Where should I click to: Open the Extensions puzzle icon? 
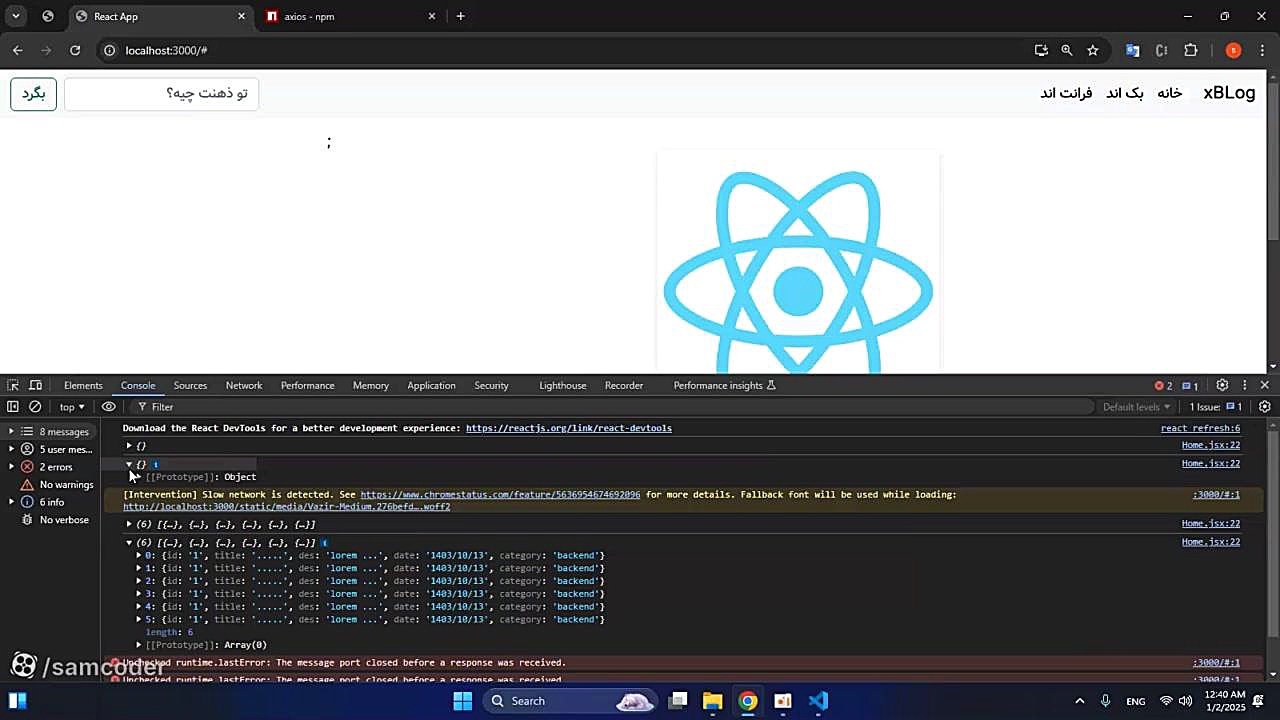pos(1191,50)
